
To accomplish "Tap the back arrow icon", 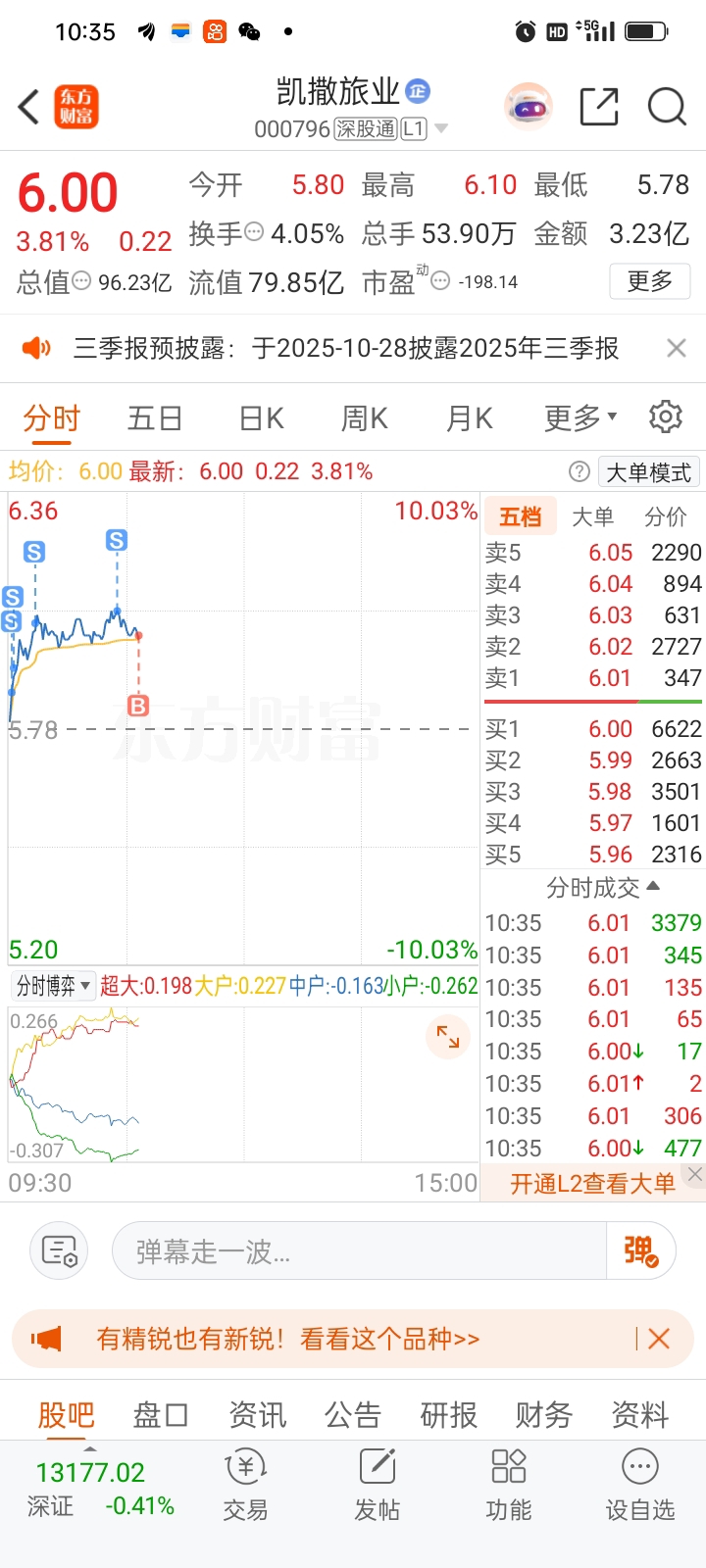I will [29, 107].
